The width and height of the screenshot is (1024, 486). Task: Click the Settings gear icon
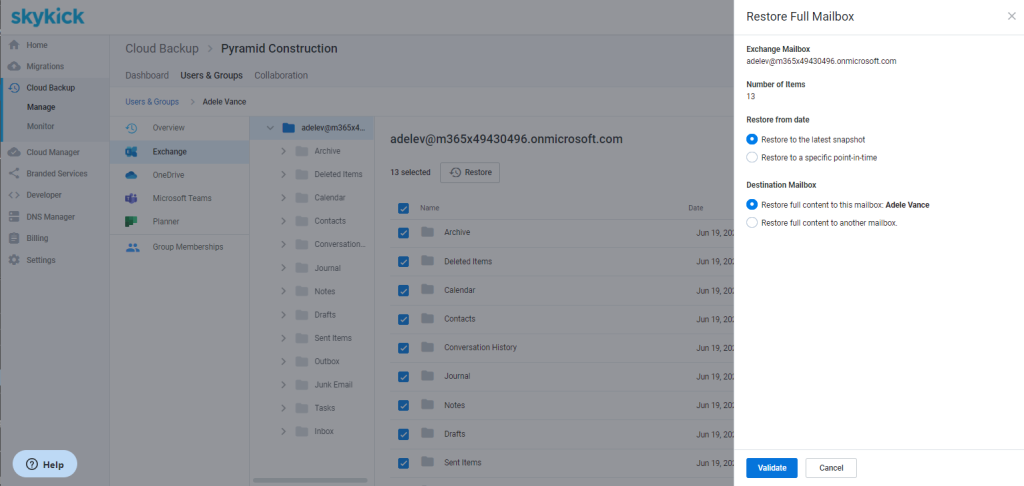click(14, 260)
